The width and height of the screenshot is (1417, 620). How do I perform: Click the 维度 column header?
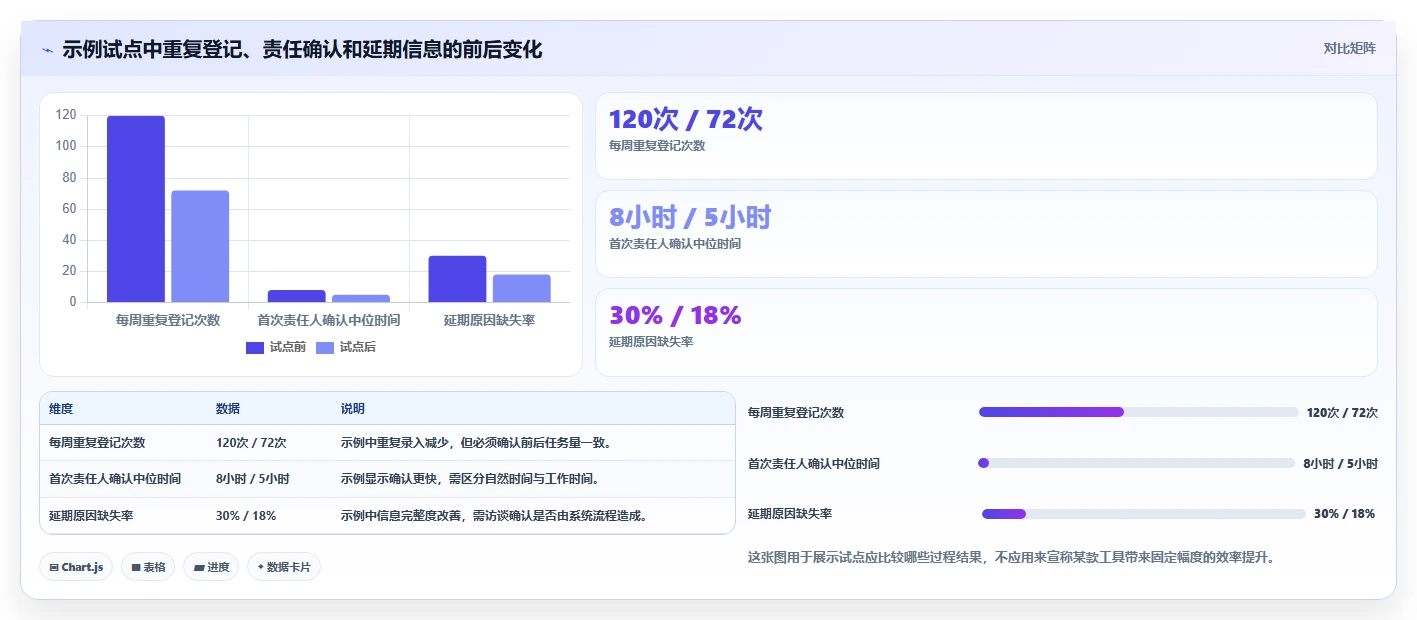coord(61,409)
